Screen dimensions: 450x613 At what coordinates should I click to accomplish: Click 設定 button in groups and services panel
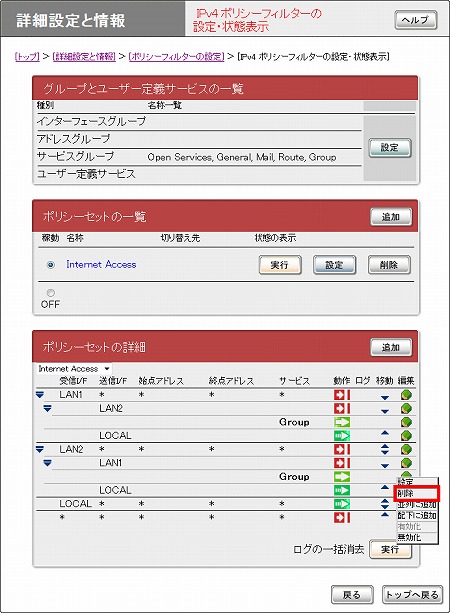tap(390, 148)
